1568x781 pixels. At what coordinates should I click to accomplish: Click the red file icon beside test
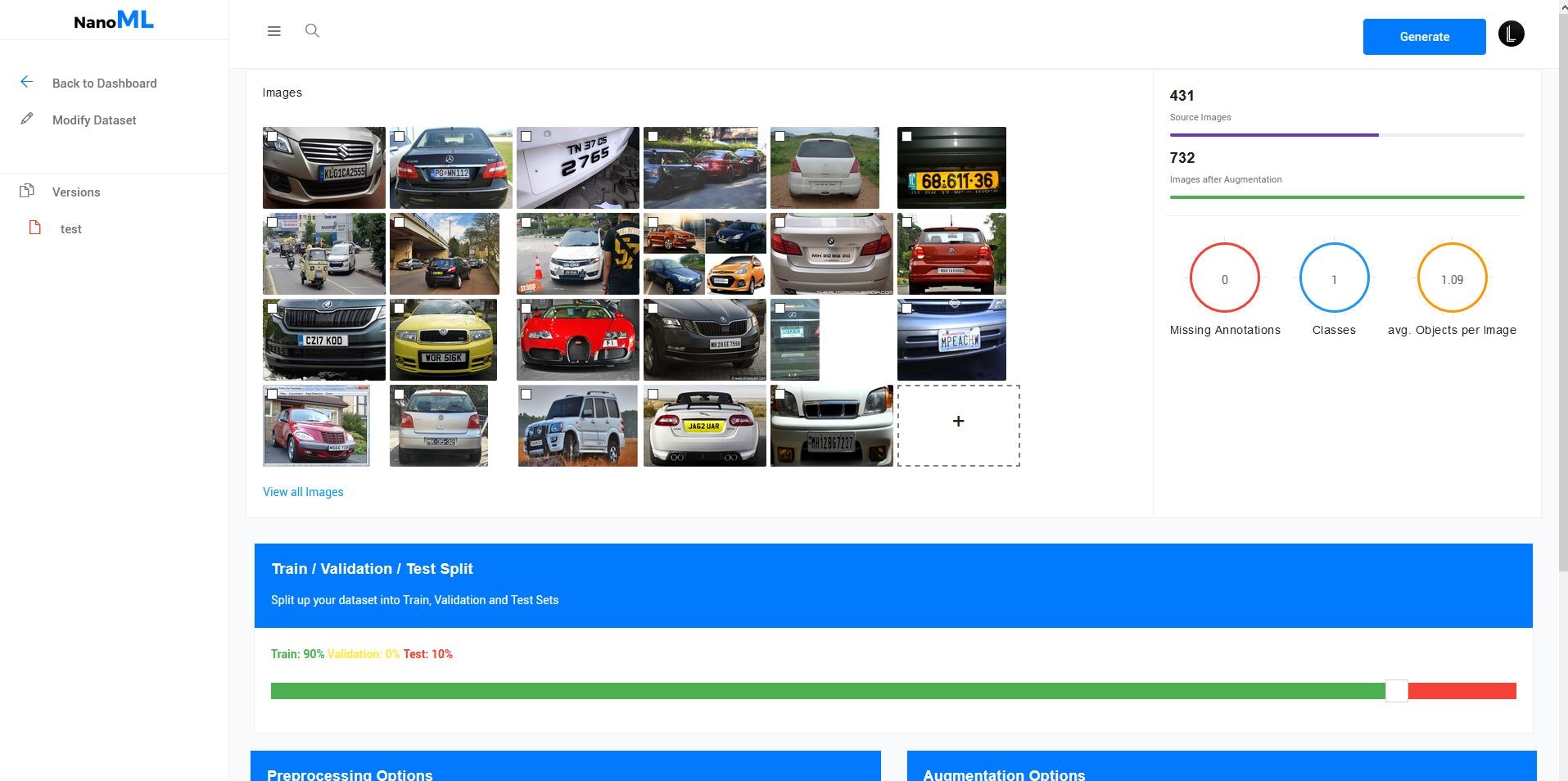coord(34,228)
